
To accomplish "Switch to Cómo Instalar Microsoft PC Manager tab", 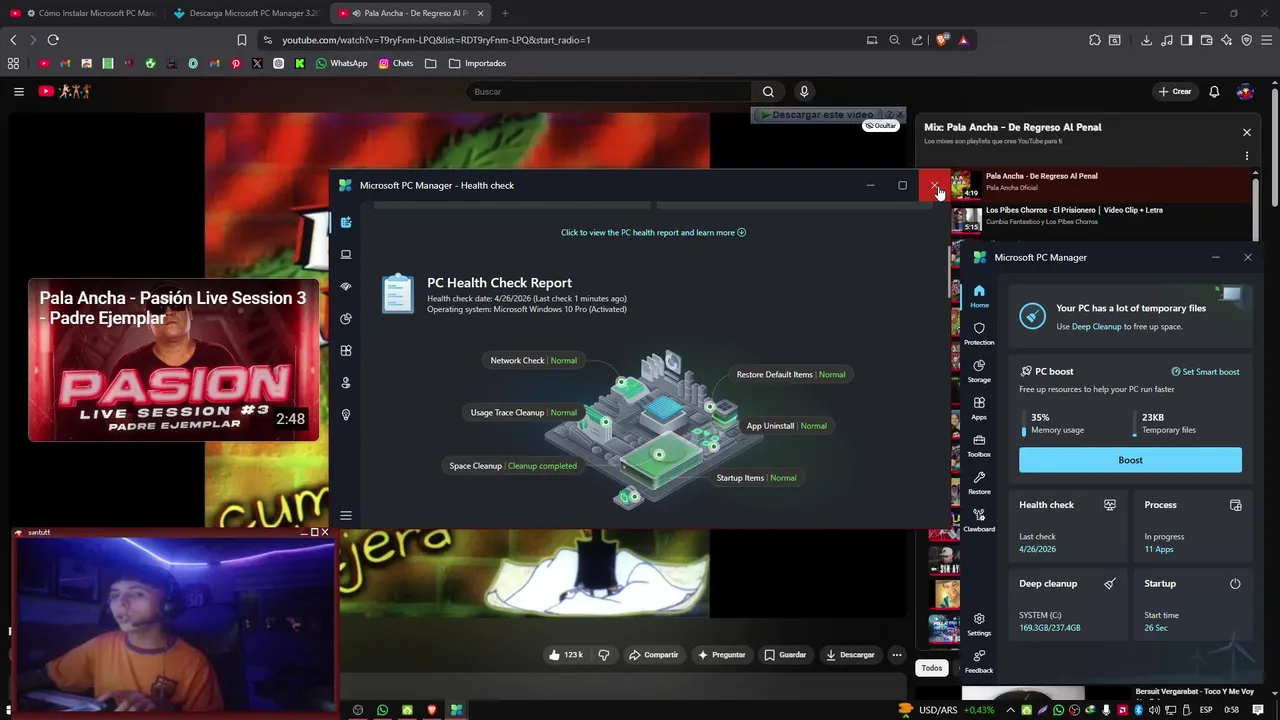I will (83, 13).
